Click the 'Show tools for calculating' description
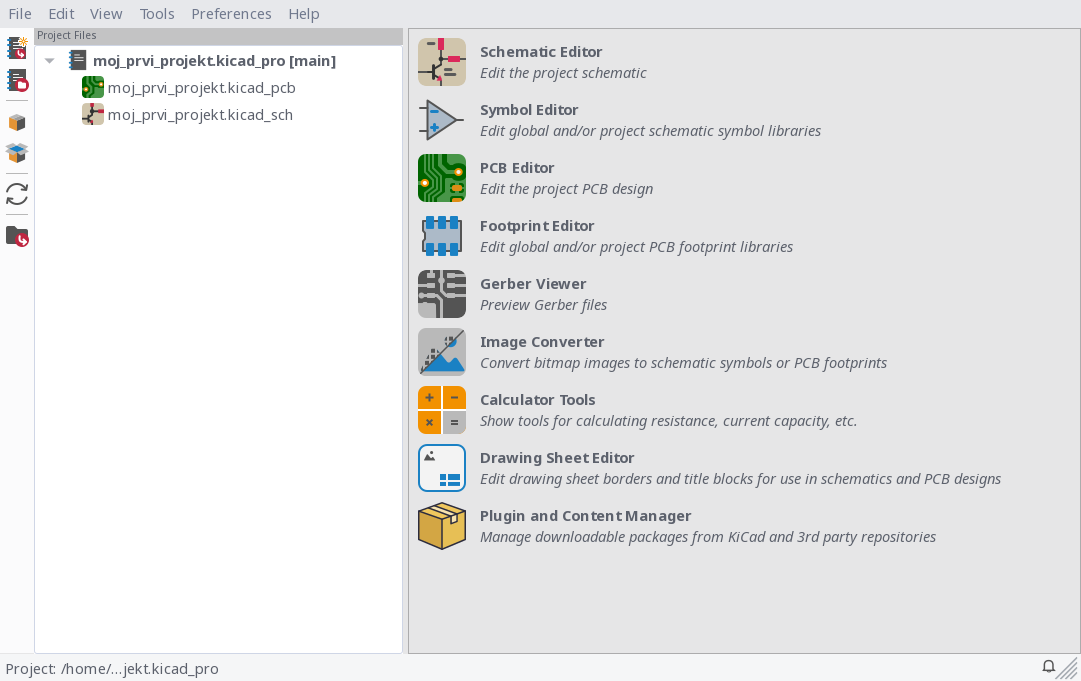This screenshot has height=681, width=1081. [669, 420]
